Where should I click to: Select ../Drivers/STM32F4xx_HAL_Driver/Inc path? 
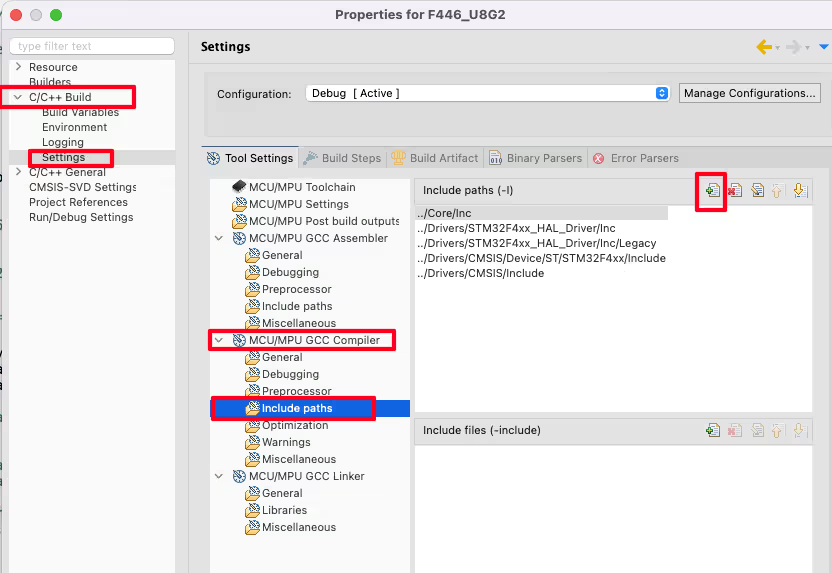516,228
